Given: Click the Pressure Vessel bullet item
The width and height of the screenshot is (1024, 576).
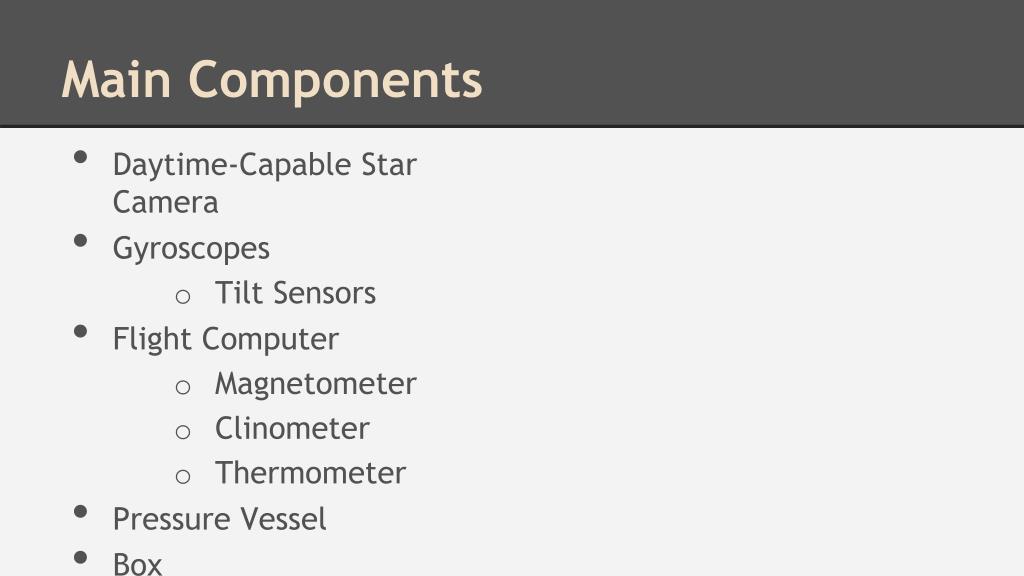Looking at the screenshot, I should click(219, 519).
